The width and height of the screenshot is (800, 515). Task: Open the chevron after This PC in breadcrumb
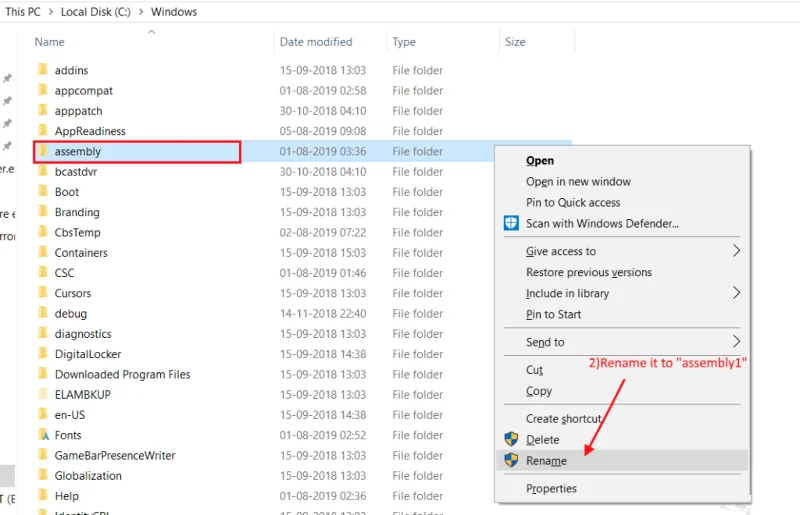[51, 12]
